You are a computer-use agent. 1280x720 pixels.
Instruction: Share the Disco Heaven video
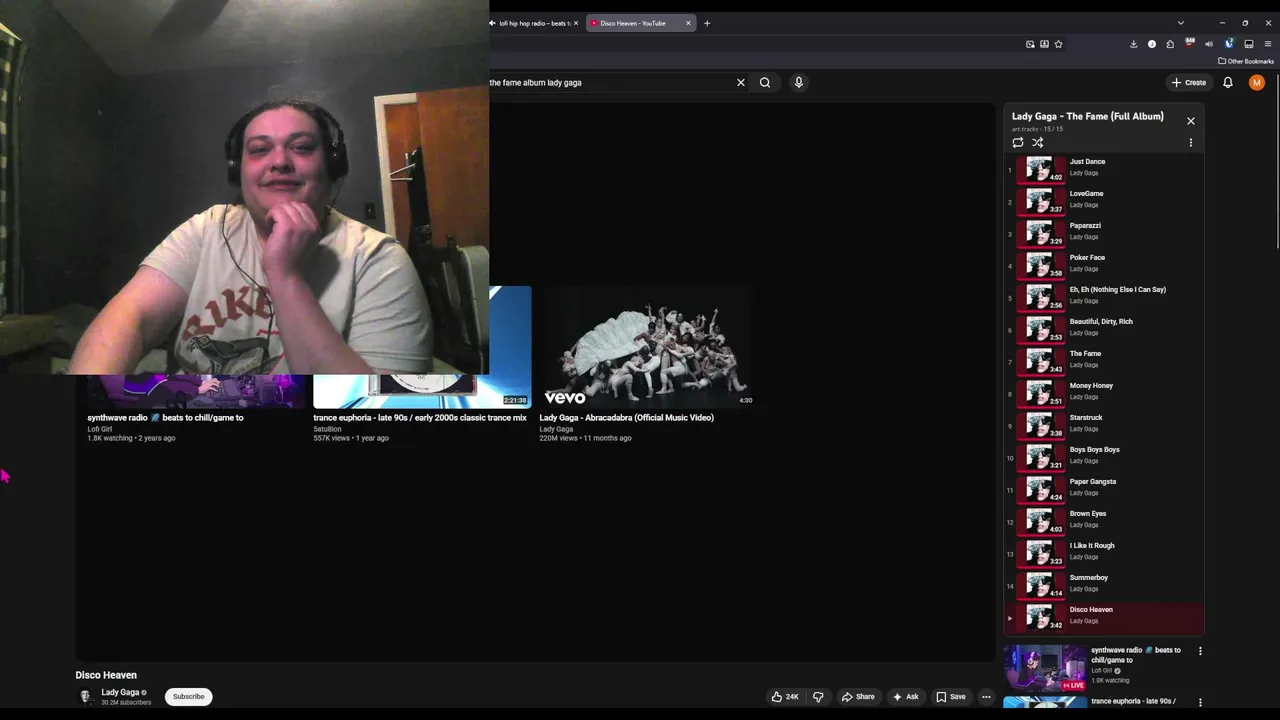858,697
